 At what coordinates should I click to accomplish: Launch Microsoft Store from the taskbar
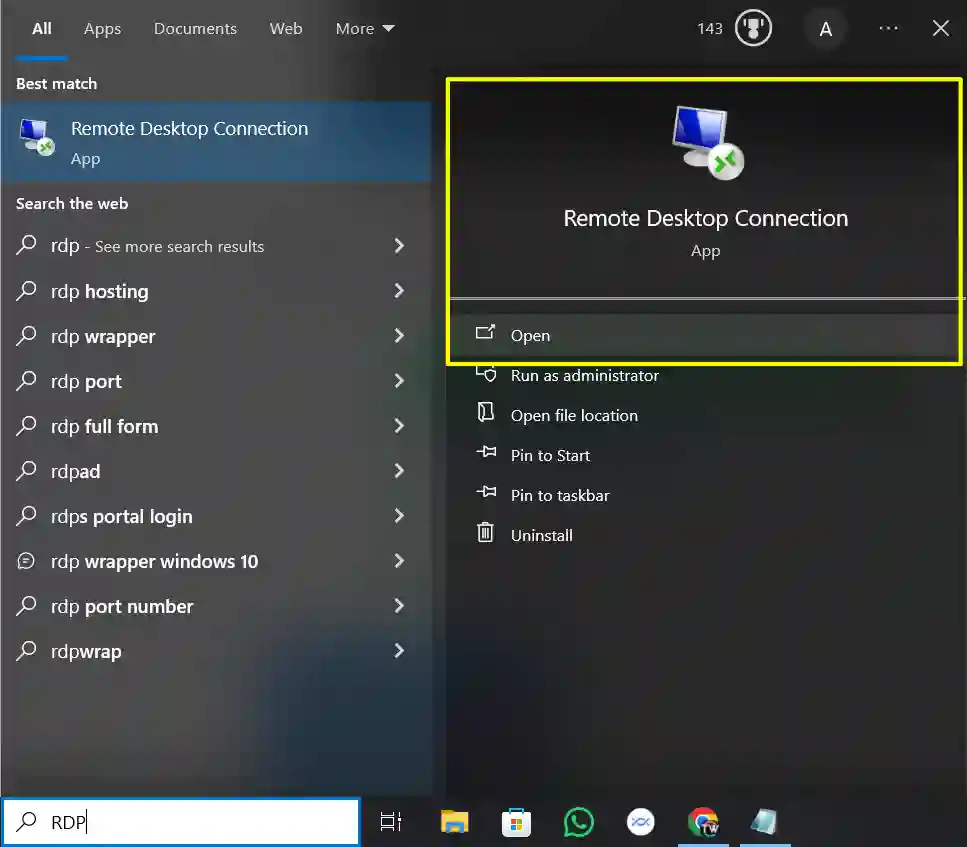click(516, 822)
